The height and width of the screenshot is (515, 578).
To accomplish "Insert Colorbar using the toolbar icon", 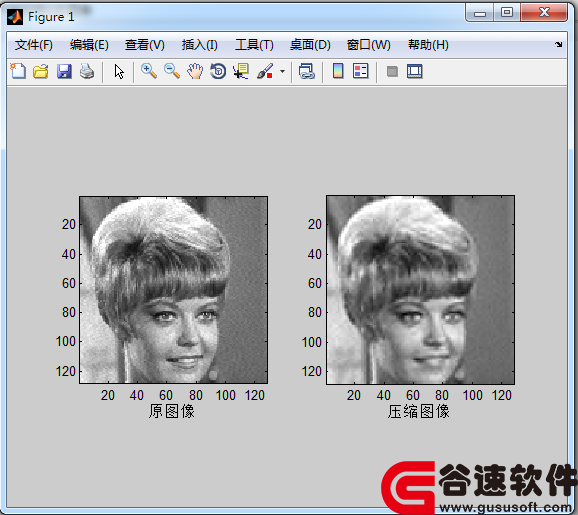I will click(x=338, y=71).
